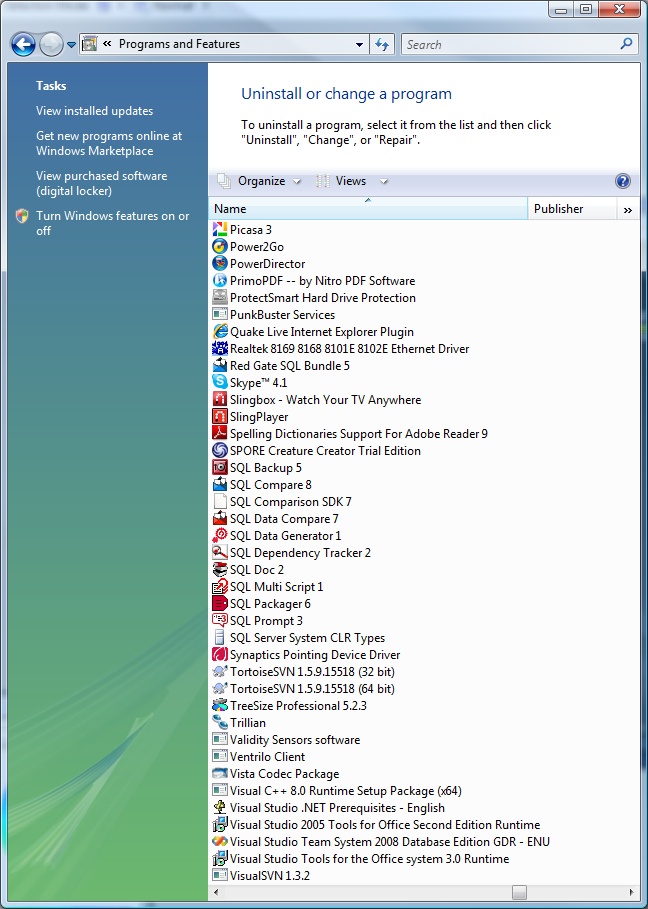Viewport: 648px width, 909px height.
Task: Select the SQL Data Compare 7 row
Action: tap(276, 518)
